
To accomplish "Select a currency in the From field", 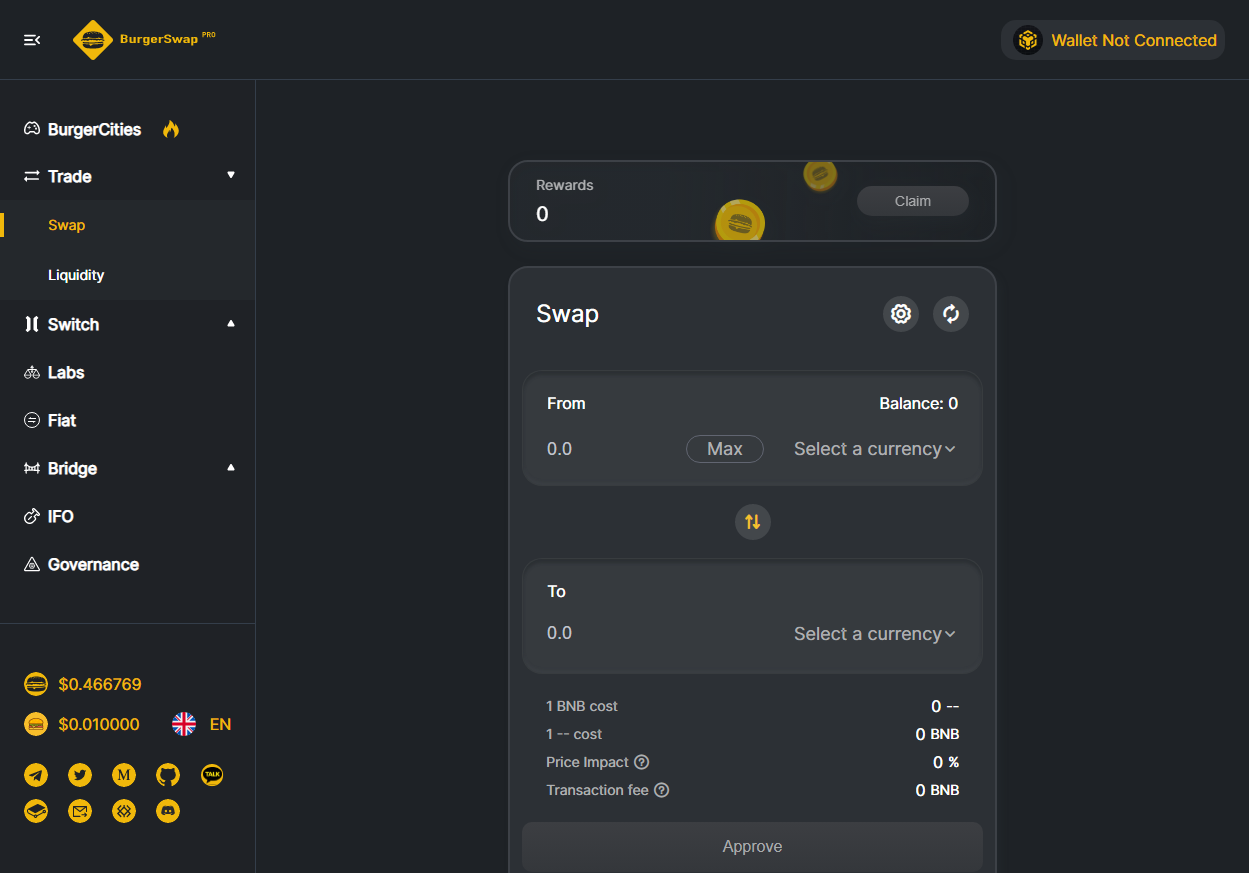I will pos(874,449).
